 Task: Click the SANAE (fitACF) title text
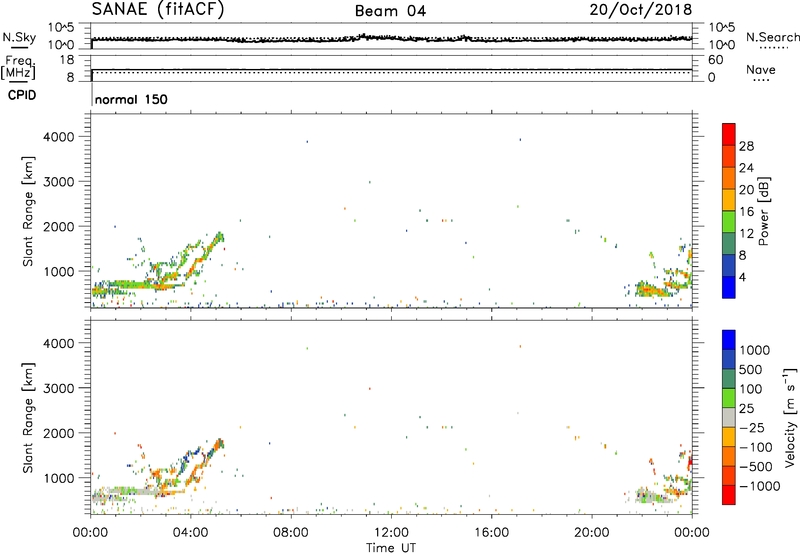coord(158,9)
